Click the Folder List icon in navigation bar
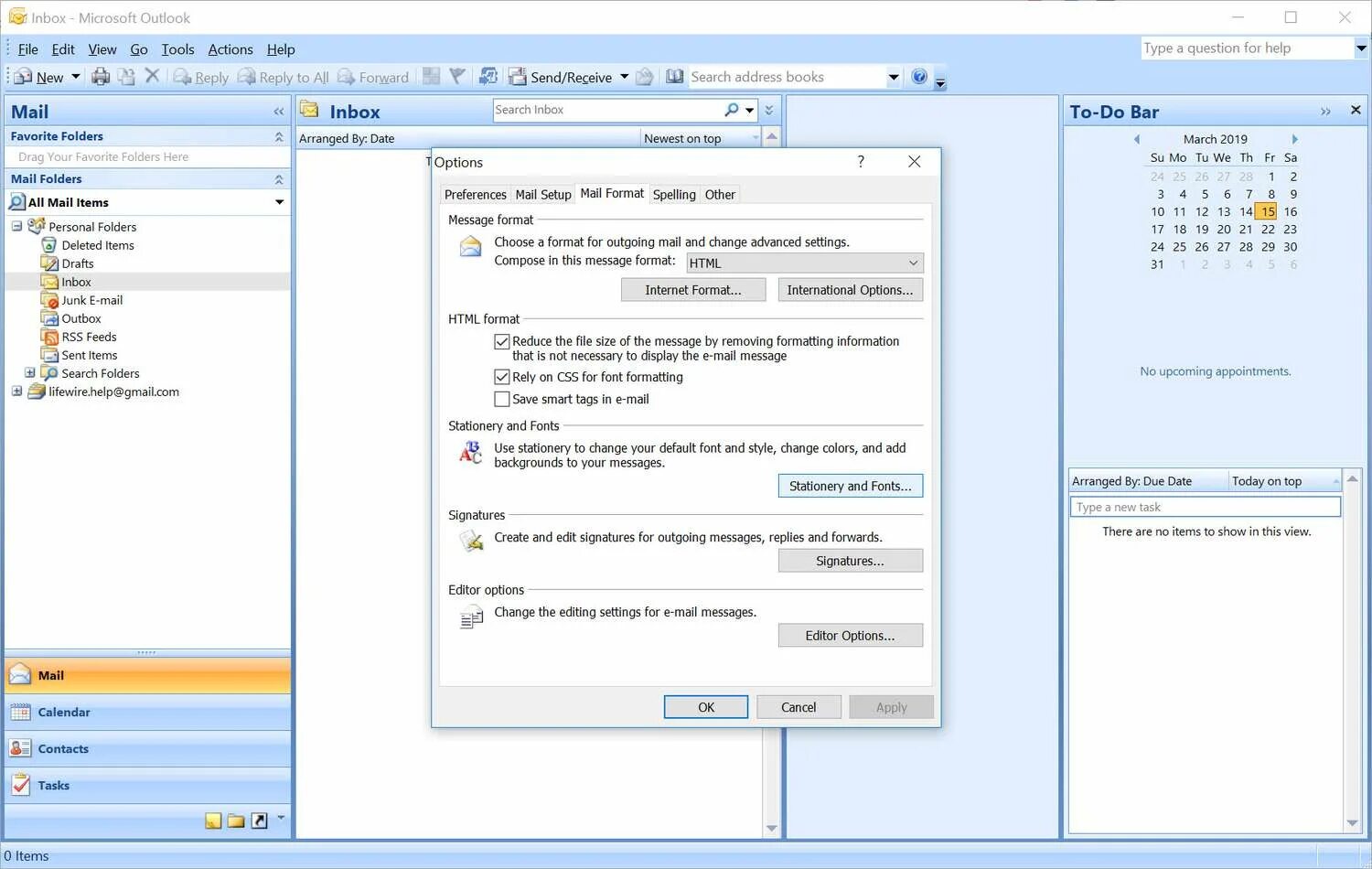The width and height of the screenshot is (1372, 869). click(236, 821)
